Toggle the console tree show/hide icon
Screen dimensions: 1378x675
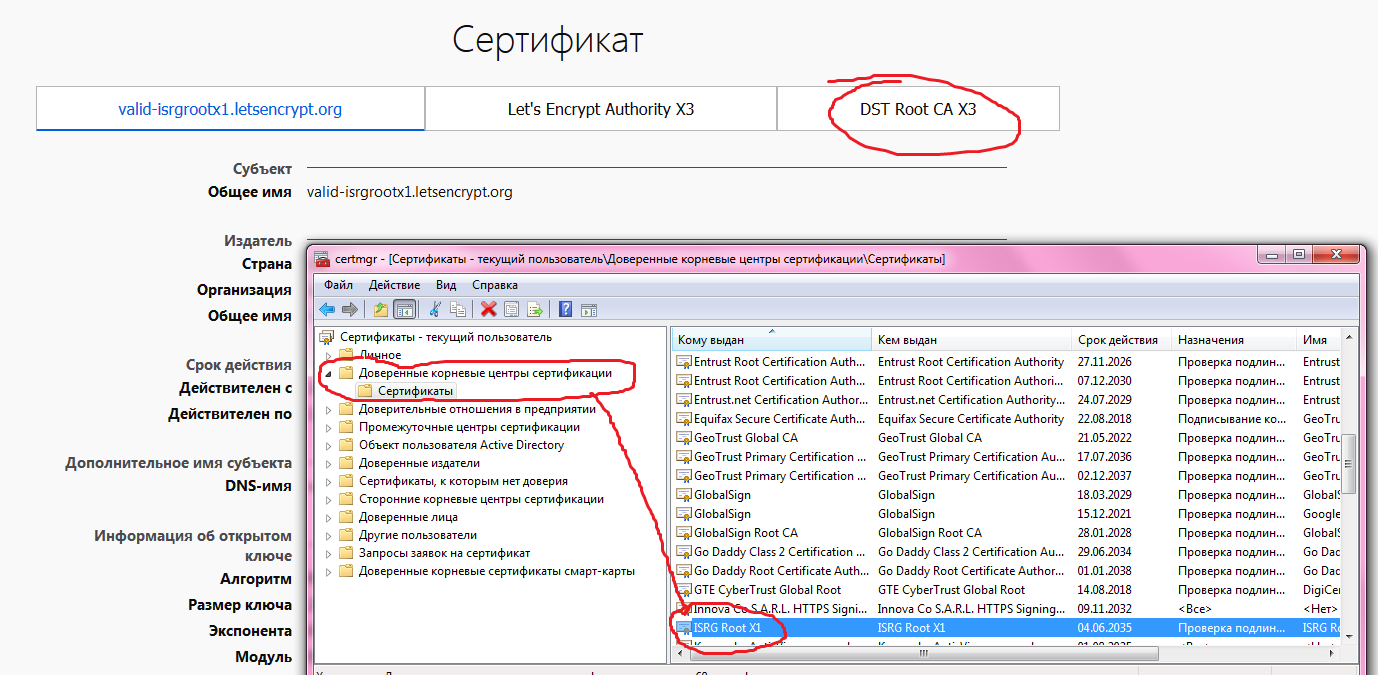point(404,309)
